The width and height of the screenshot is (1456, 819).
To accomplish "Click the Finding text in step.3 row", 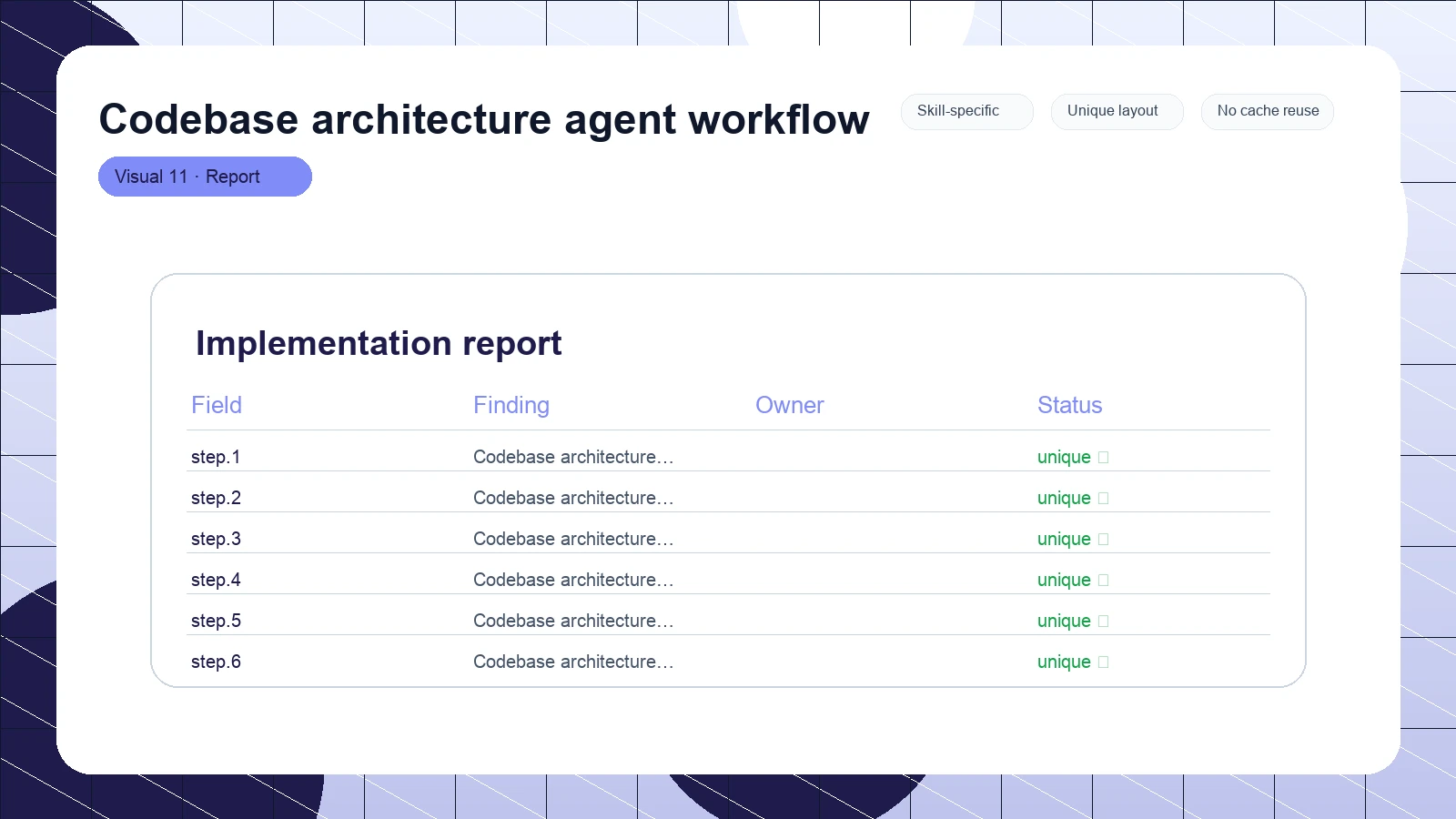I will tap(573, 539).
